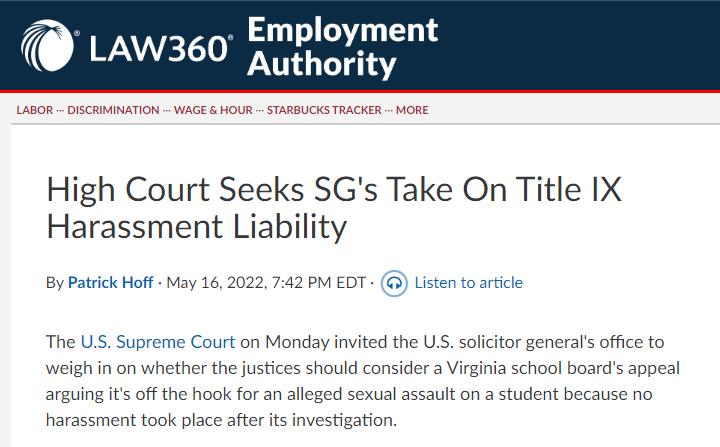
Task: Click the "Listen to article" link
Action: (468, 283)
